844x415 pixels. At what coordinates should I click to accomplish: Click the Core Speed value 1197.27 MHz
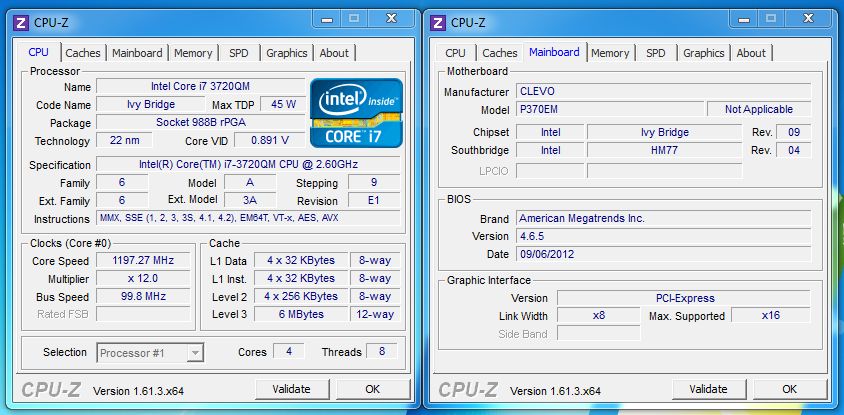click(143, 261)
